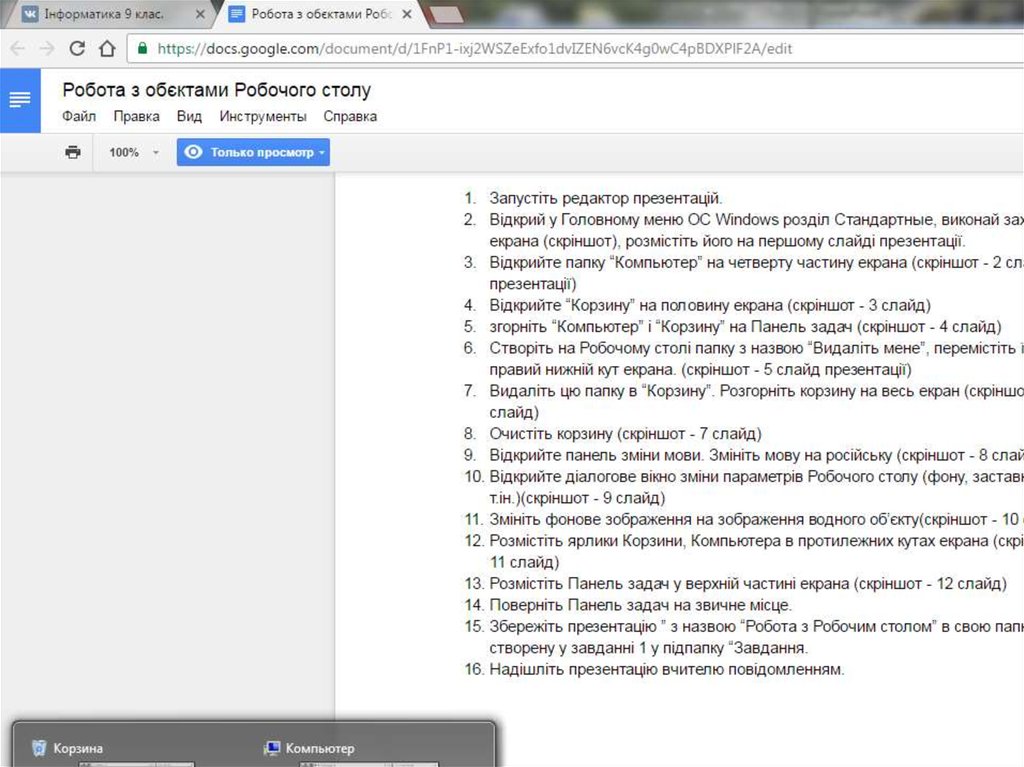
Task: Open the Вид menu
Action: point(189,117)
